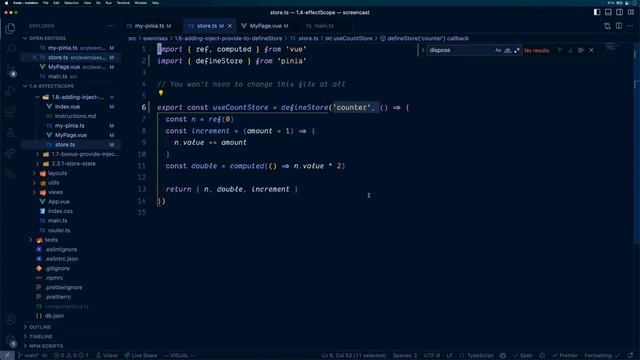The image size is (640, 360).
Task: Go to next match in find widget
Action: [x=570, y=50]
